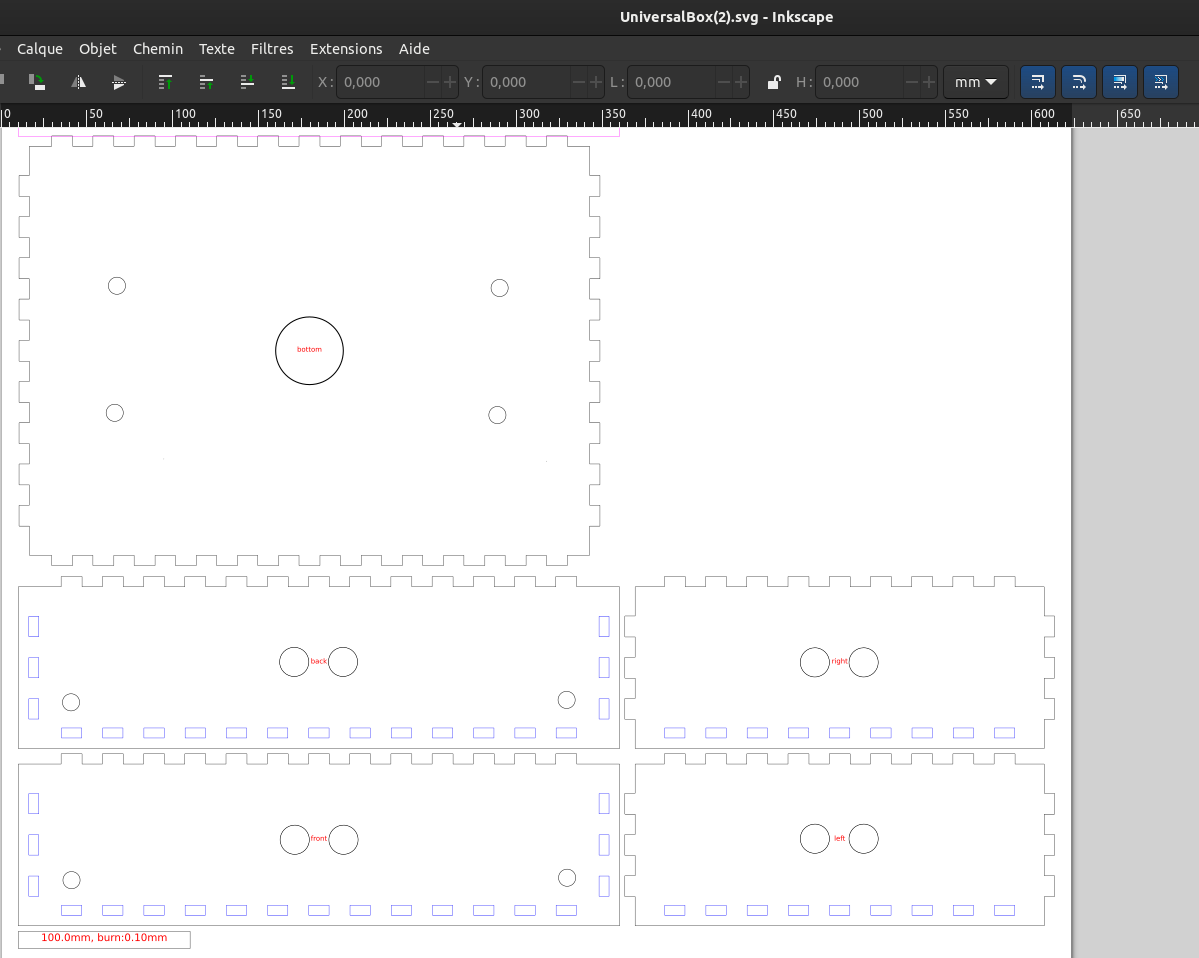
Task: Click the rotate 90° clockwise icon
Action: tap(36, 82)
